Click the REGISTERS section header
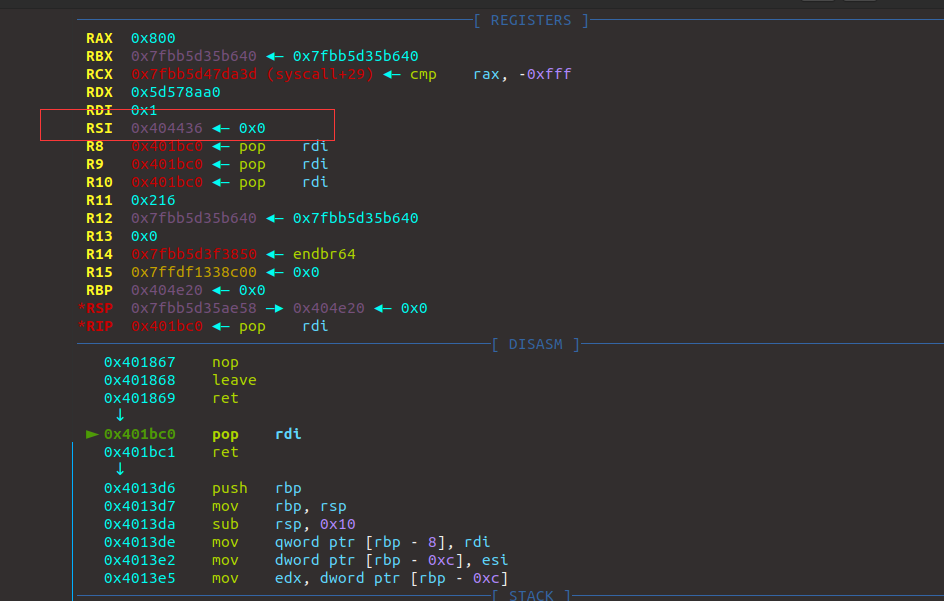This screenshot has width=944, height=601. [530, 20]
